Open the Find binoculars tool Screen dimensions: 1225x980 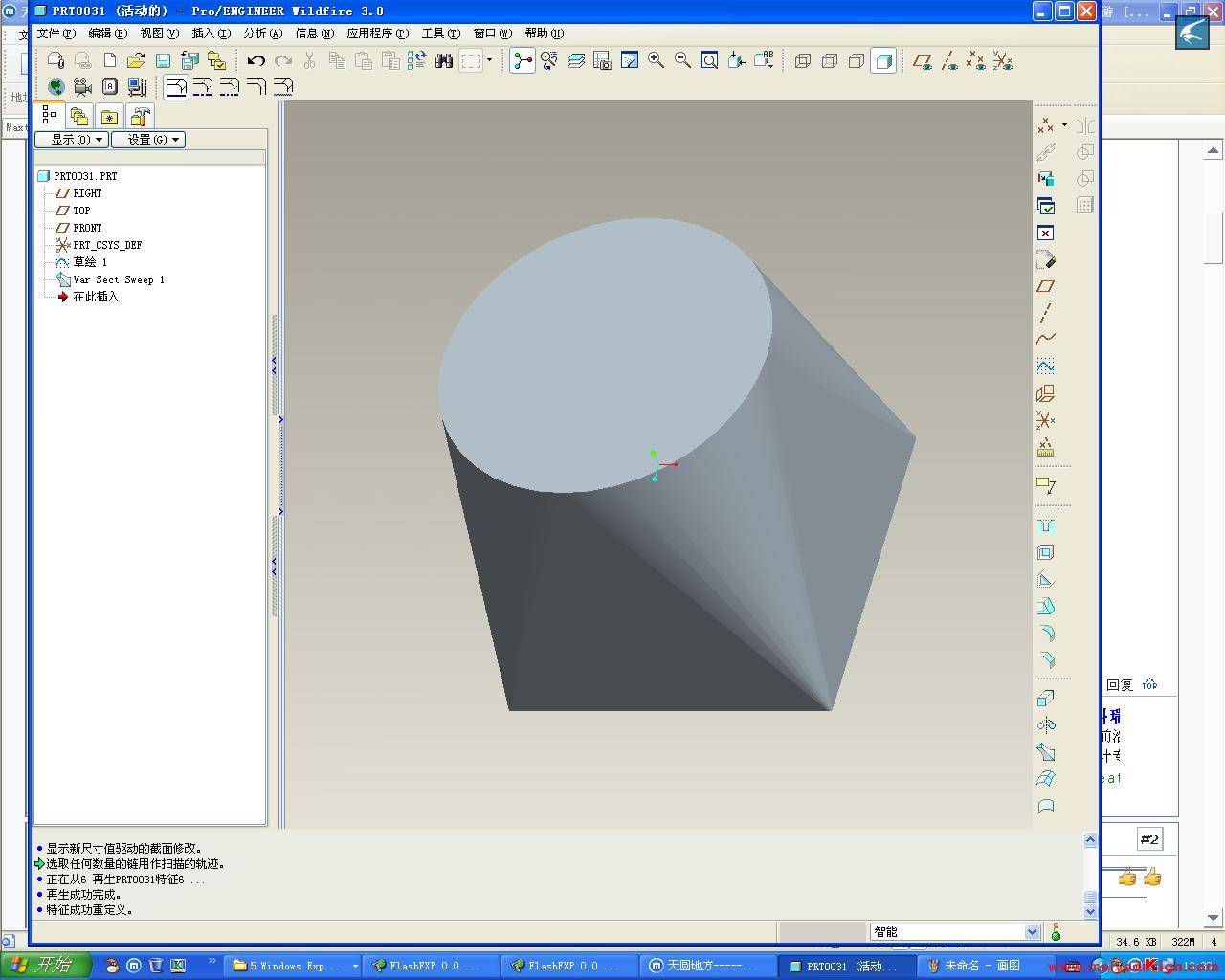coord(443,60)
